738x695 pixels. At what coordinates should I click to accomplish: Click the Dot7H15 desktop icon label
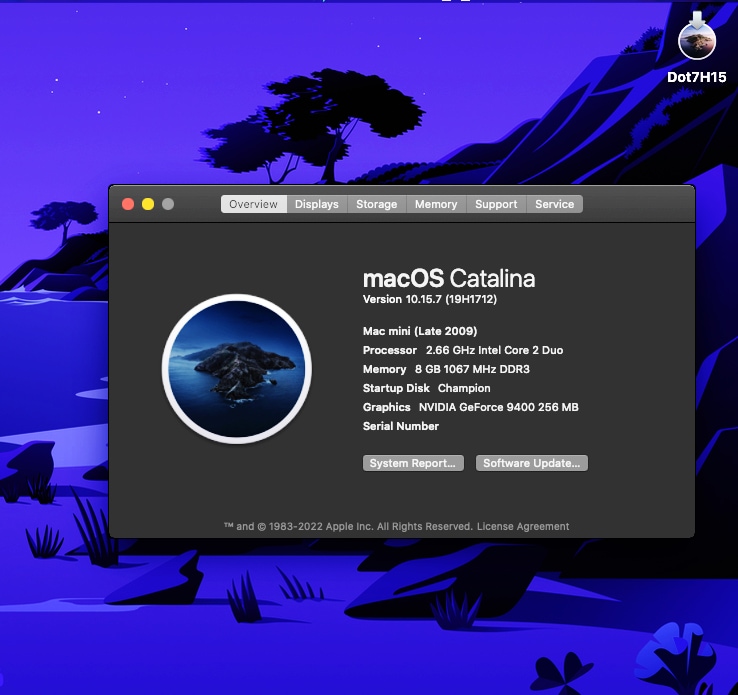pos(697,77)
